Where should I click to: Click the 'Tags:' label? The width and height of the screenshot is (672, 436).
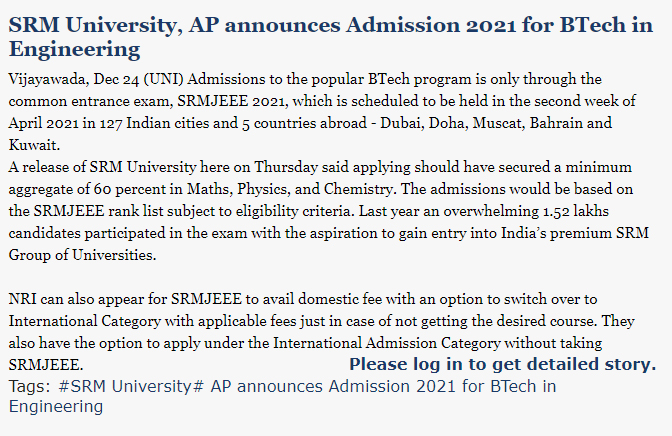pyautogui.click(x=30, y=385)
